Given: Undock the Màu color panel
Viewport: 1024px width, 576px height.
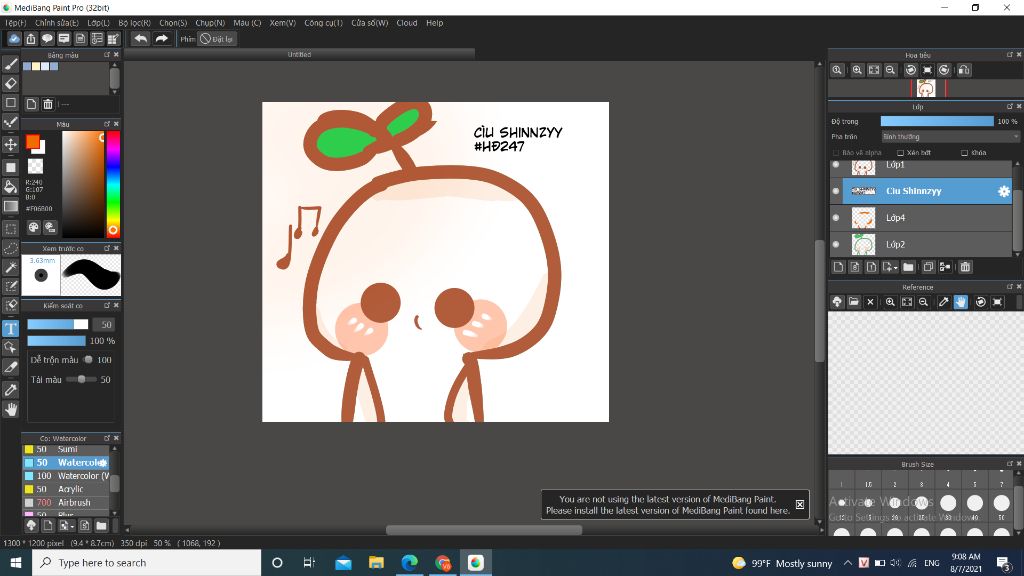Looking at the screenshot, I should coord(107,123).
